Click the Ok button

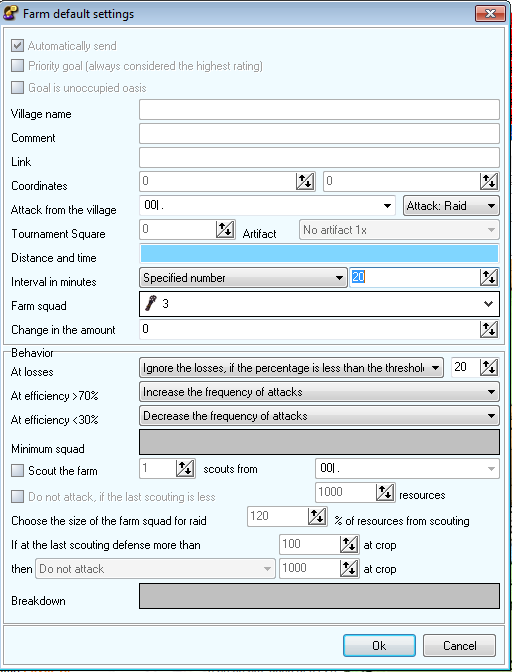379,645
